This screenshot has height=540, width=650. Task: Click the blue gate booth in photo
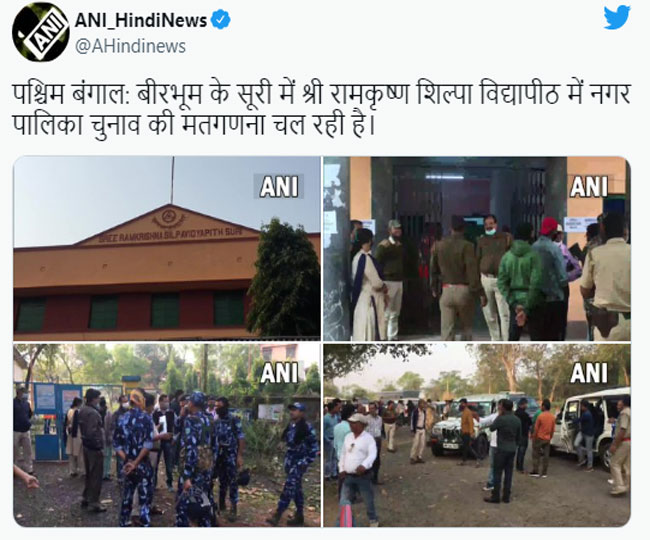[54, 421]
